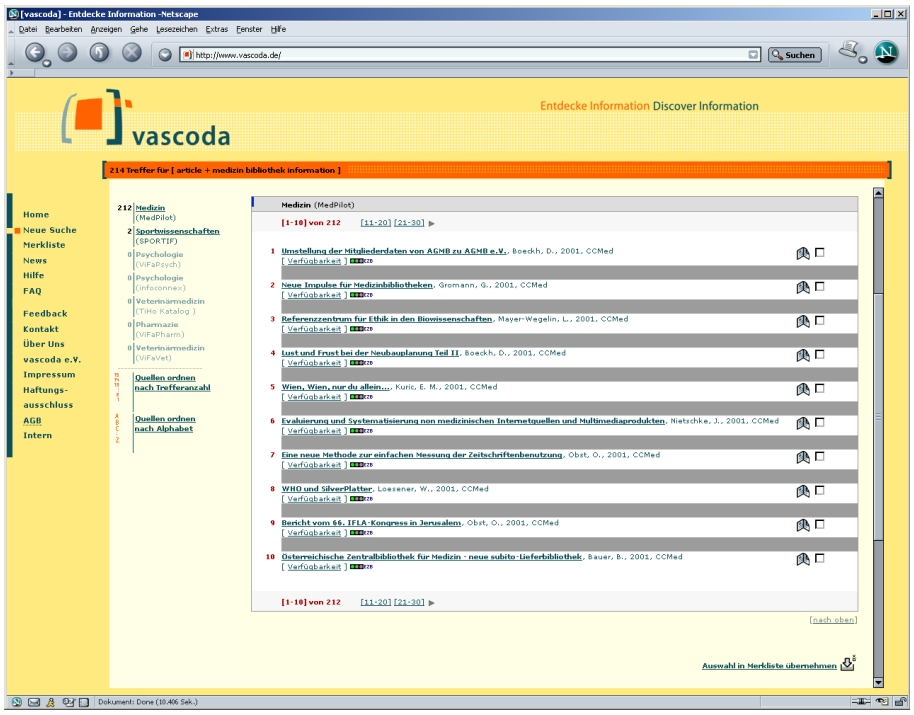Open the Gehe menu
914x715 pixels.
coord(139,29)
